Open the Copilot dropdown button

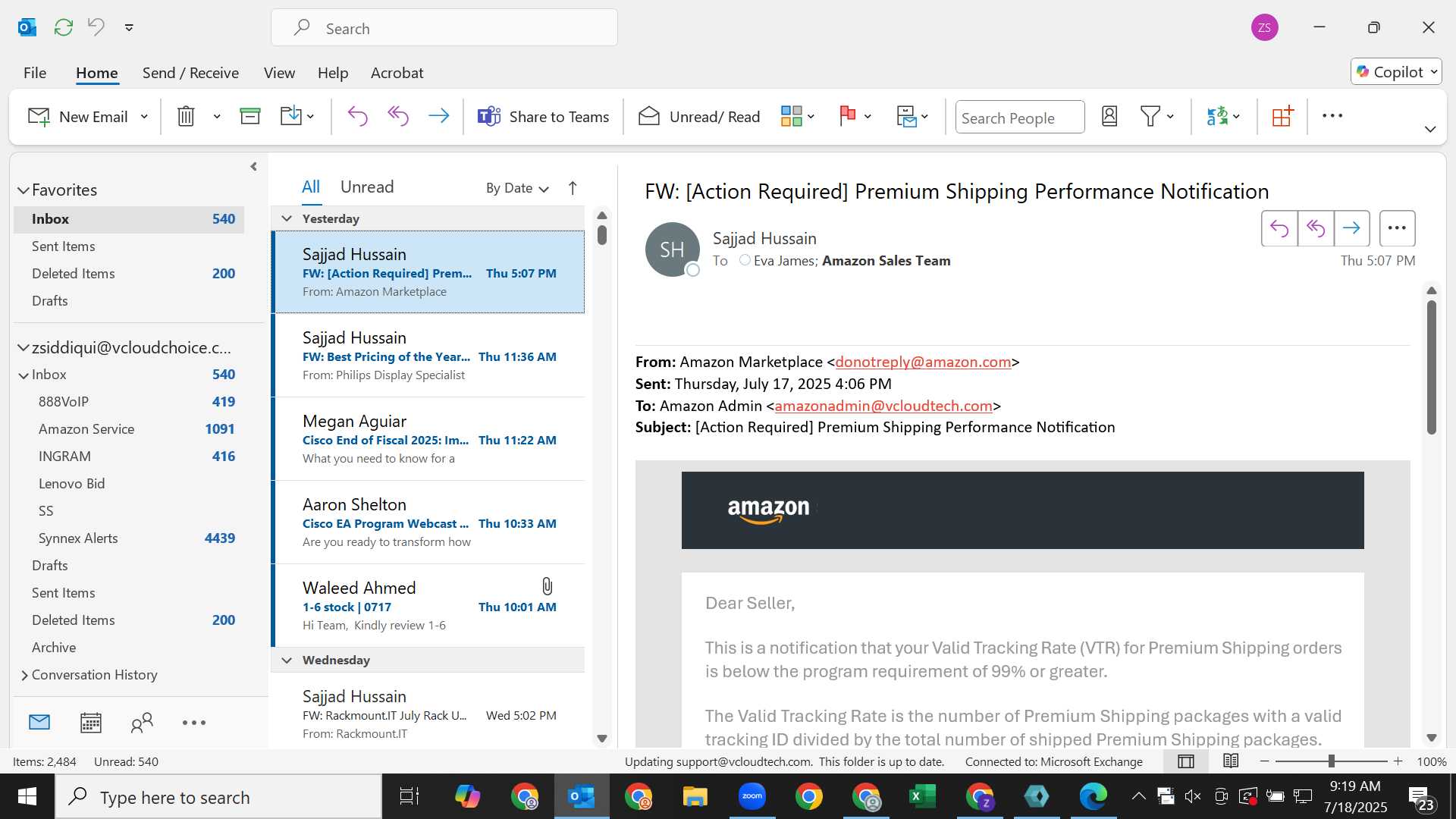[x=1396, y=72]
